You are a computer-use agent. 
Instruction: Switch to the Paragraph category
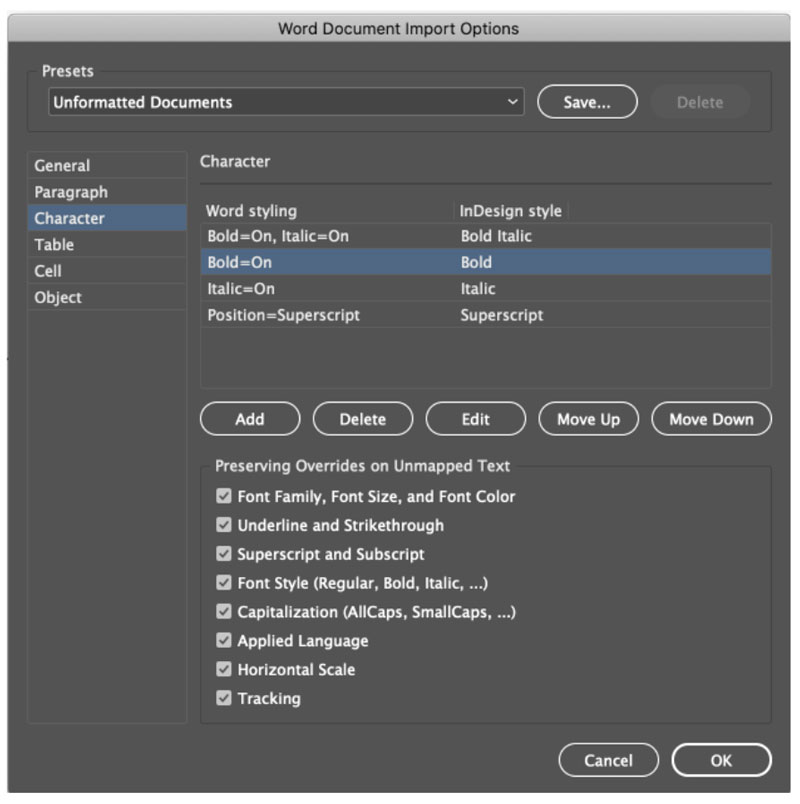click(x=107, y=192)
